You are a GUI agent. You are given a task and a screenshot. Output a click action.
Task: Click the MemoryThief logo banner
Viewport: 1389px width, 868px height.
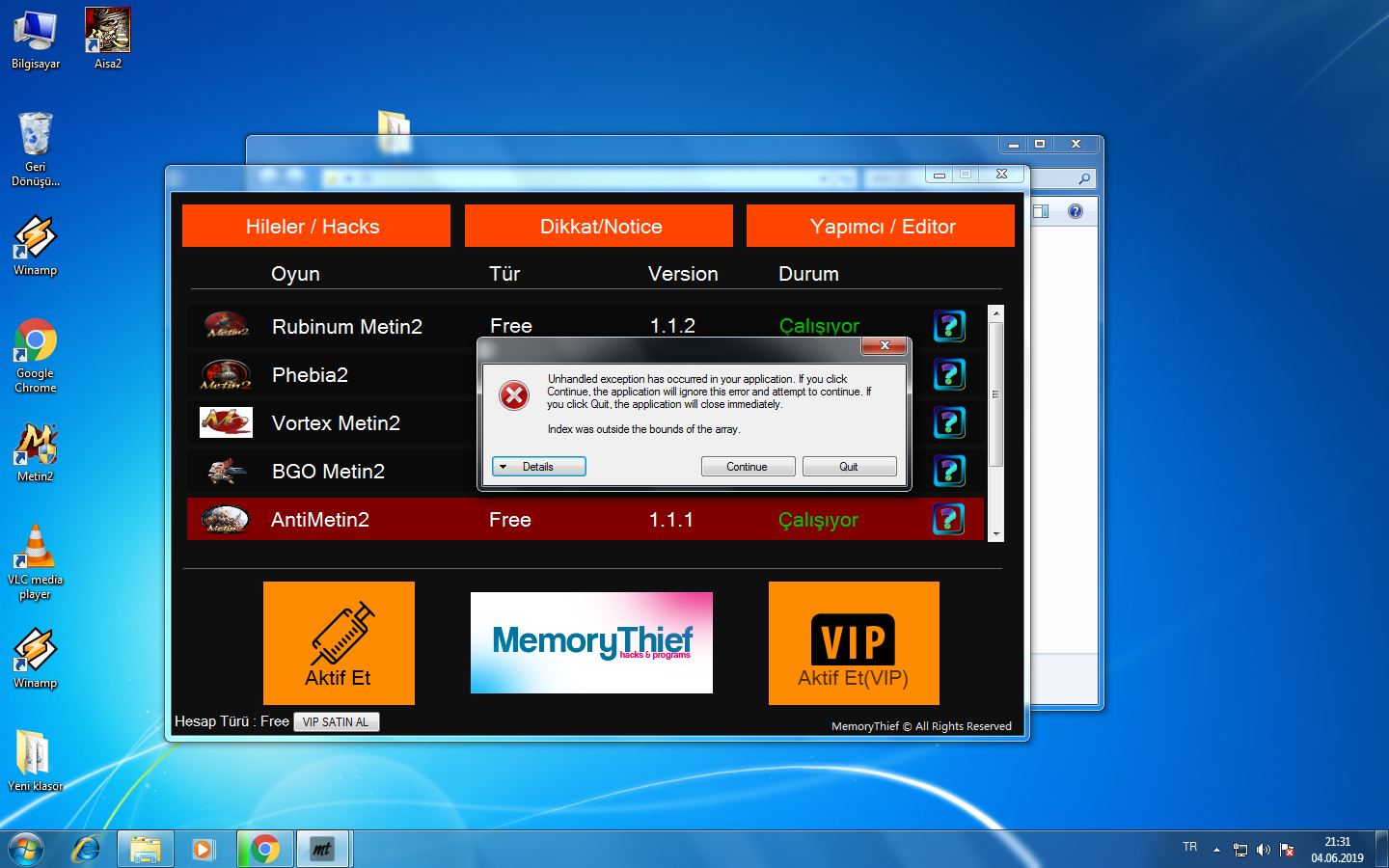click(x=591, y=642)
